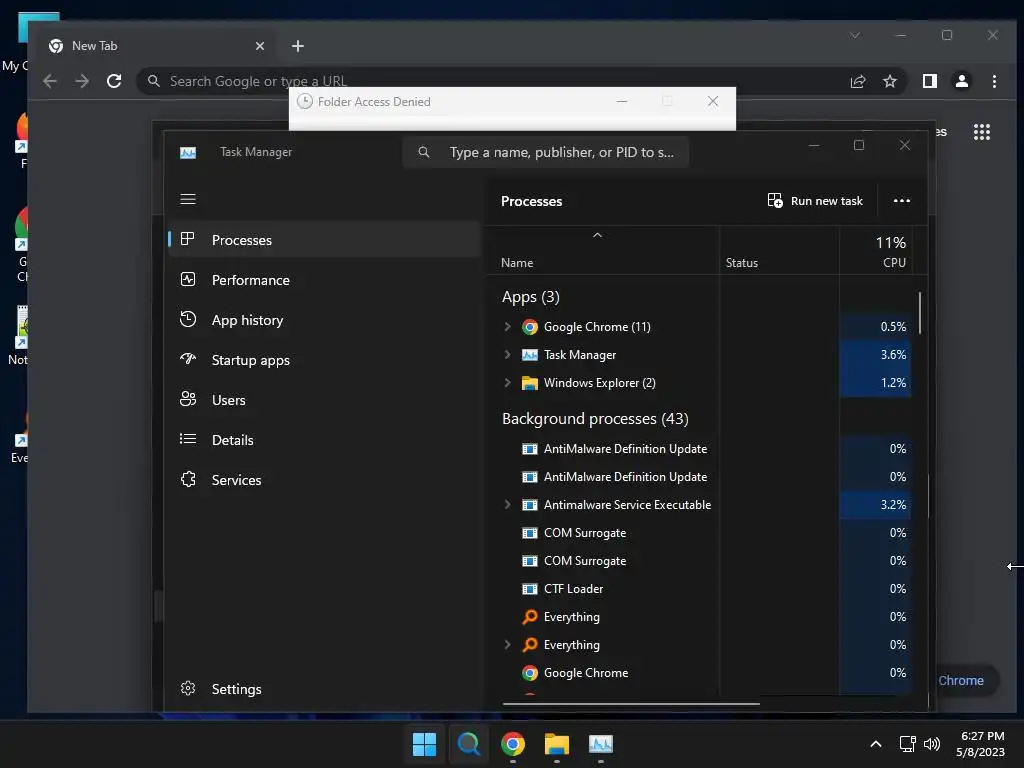Click Chrome forward navigation arrow
The width and height of the screenshot is (1024, 768).
pyautogui.click(x=82, y=81)
